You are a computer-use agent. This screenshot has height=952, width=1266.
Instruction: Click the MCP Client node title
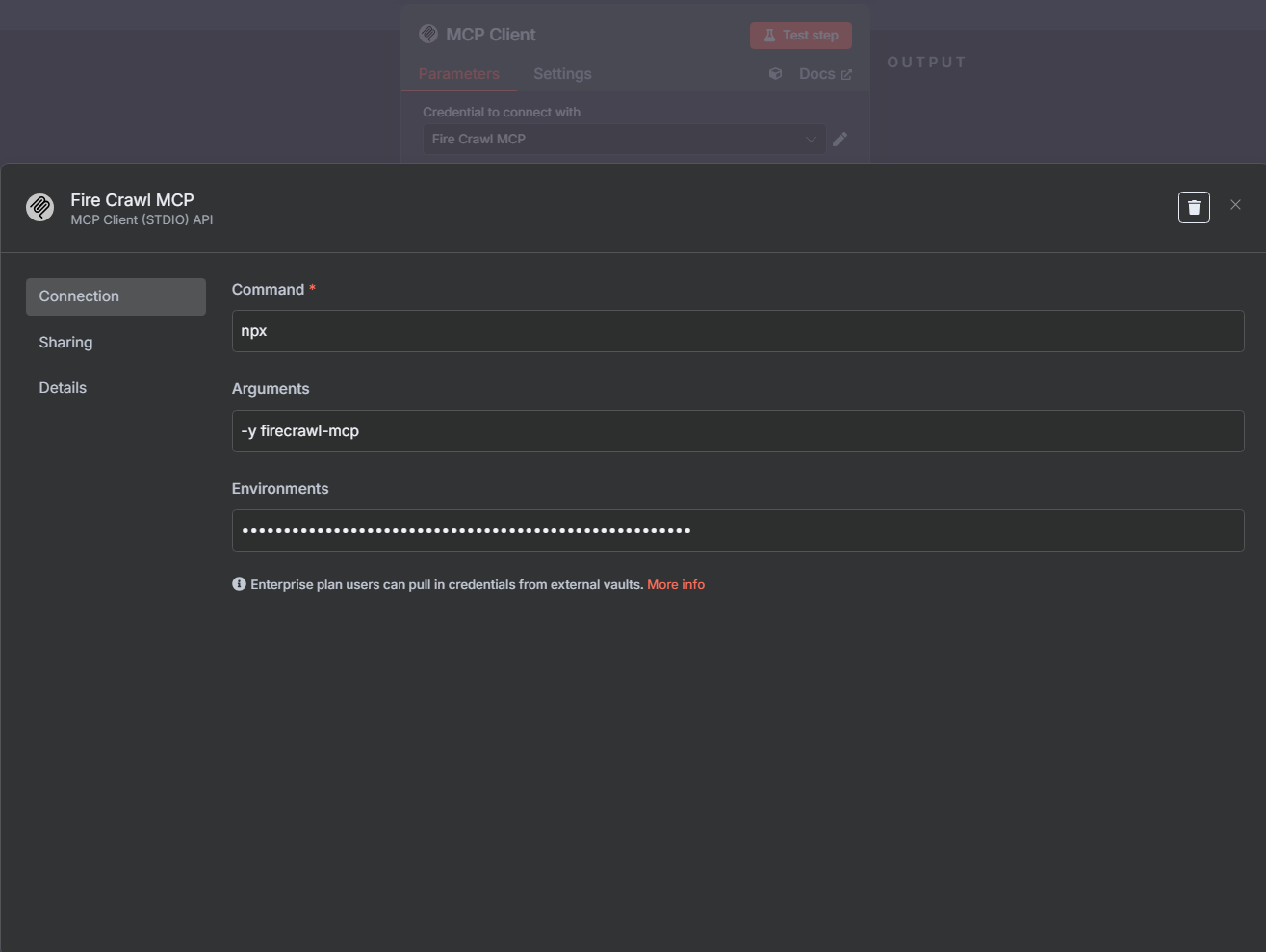tap(490, 35)
